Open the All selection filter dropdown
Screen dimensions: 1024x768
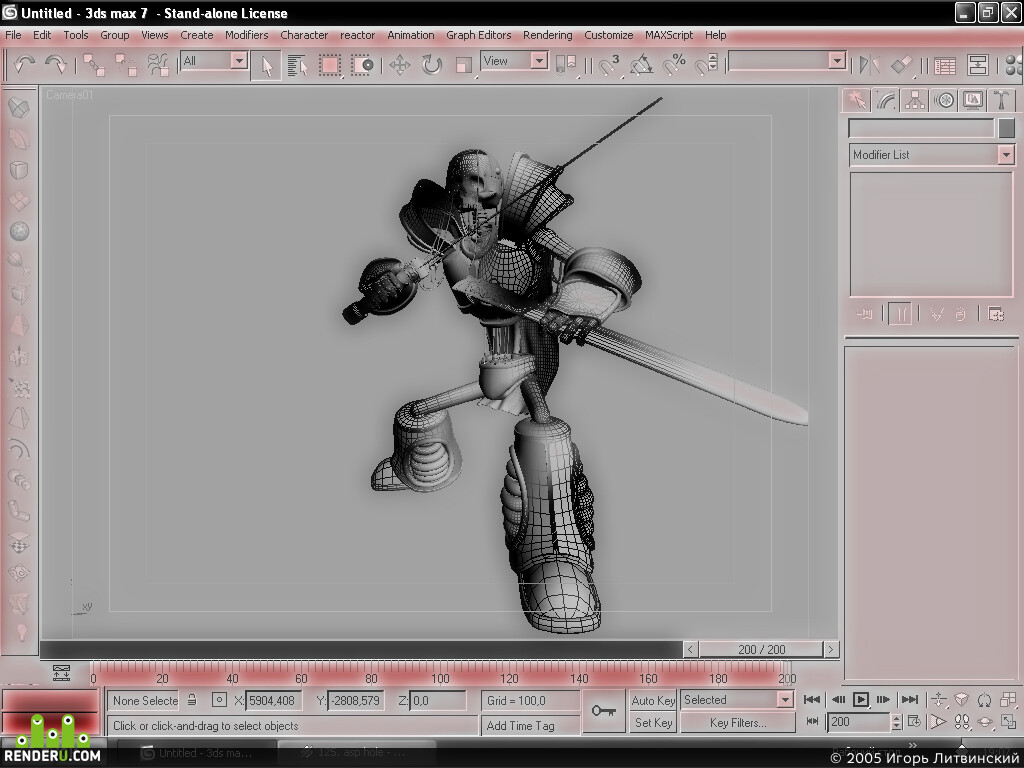(x=214, y=61)
